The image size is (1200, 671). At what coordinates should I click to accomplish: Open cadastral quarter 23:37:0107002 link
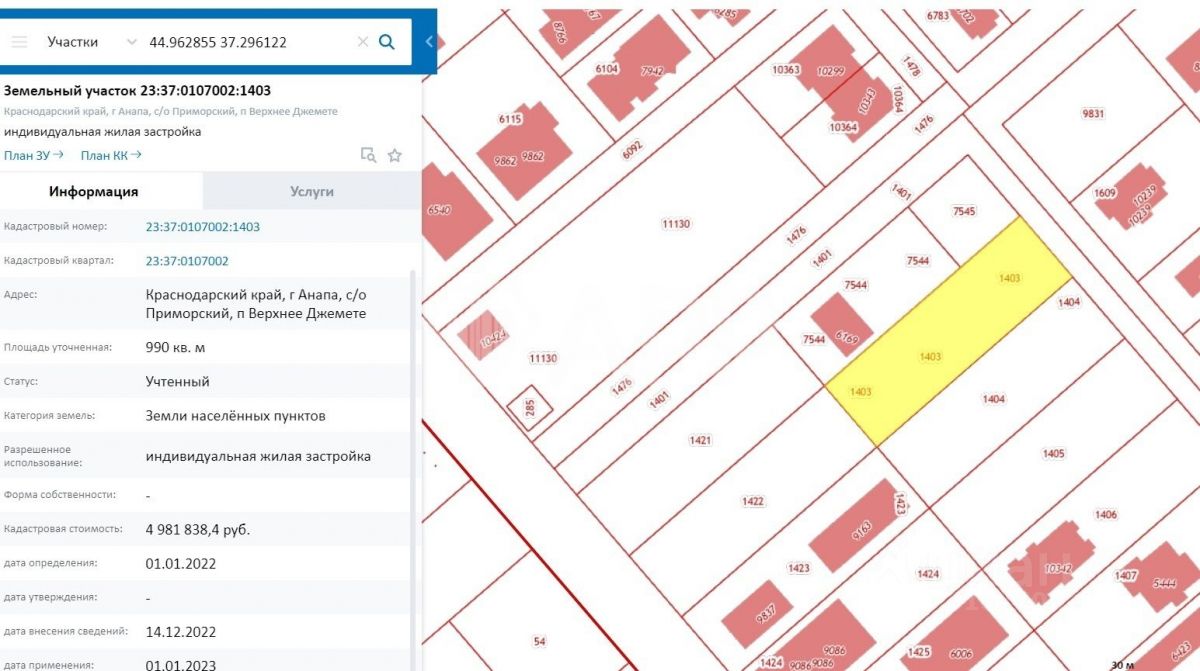[x=187, y=261]
